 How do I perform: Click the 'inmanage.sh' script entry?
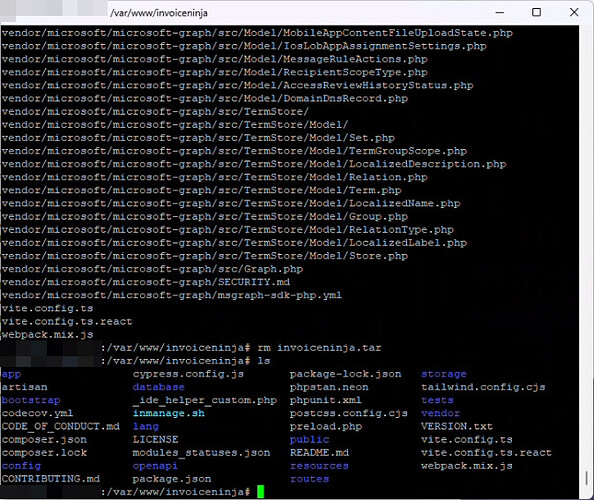coord(169,413)
